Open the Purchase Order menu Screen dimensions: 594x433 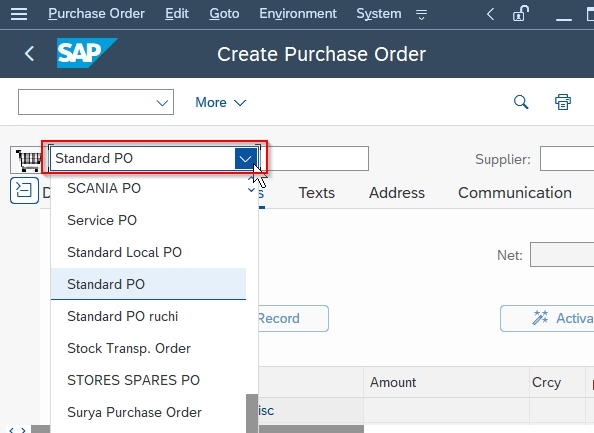tap(96, 14)
